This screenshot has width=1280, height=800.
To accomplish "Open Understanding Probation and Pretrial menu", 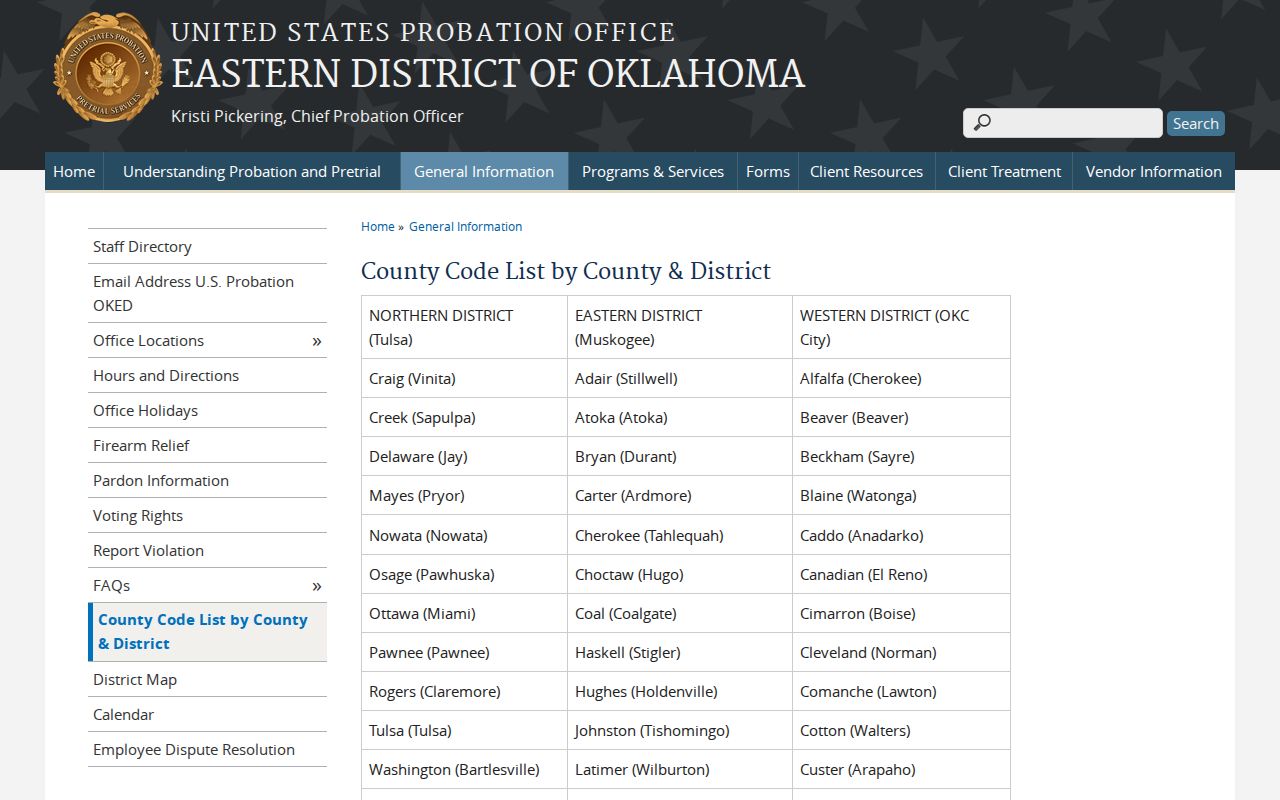I will tap(252, 171).
